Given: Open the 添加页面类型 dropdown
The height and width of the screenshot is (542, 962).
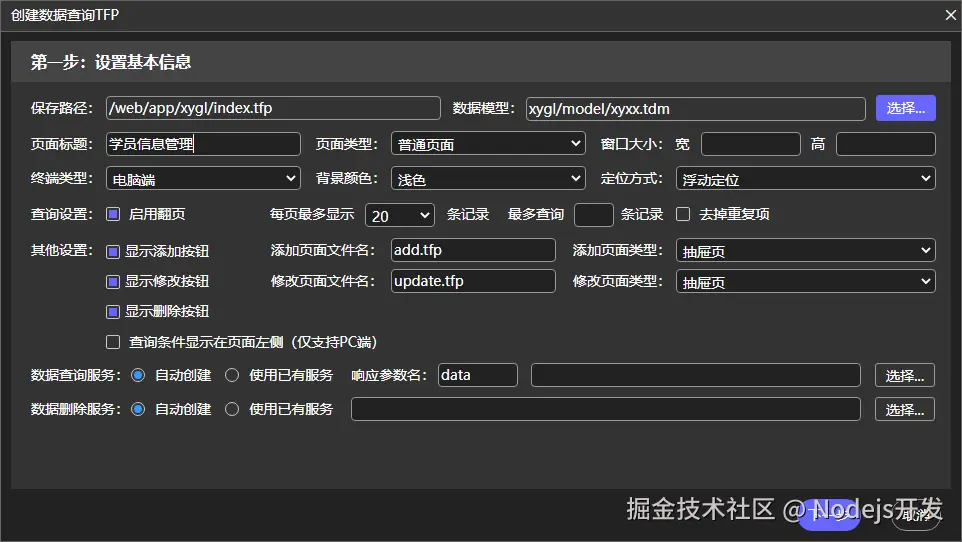Looking at the screenshot, I should [806, 250].
